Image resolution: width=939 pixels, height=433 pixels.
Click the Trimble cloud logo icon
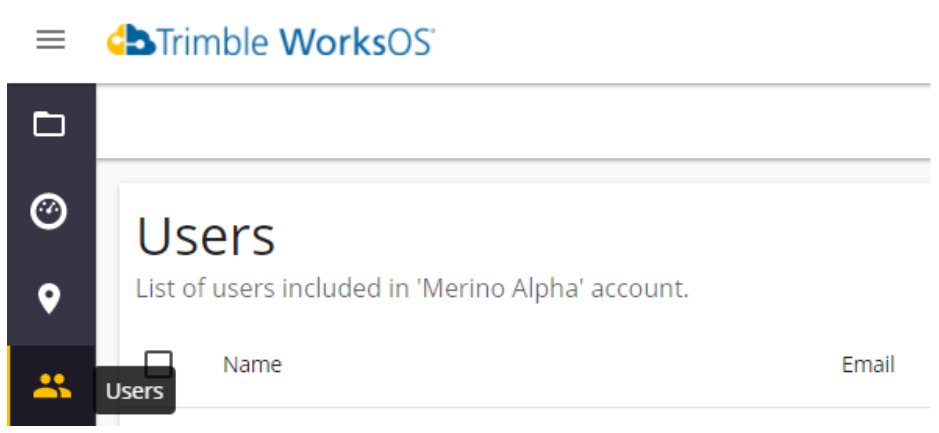(131, 40)
